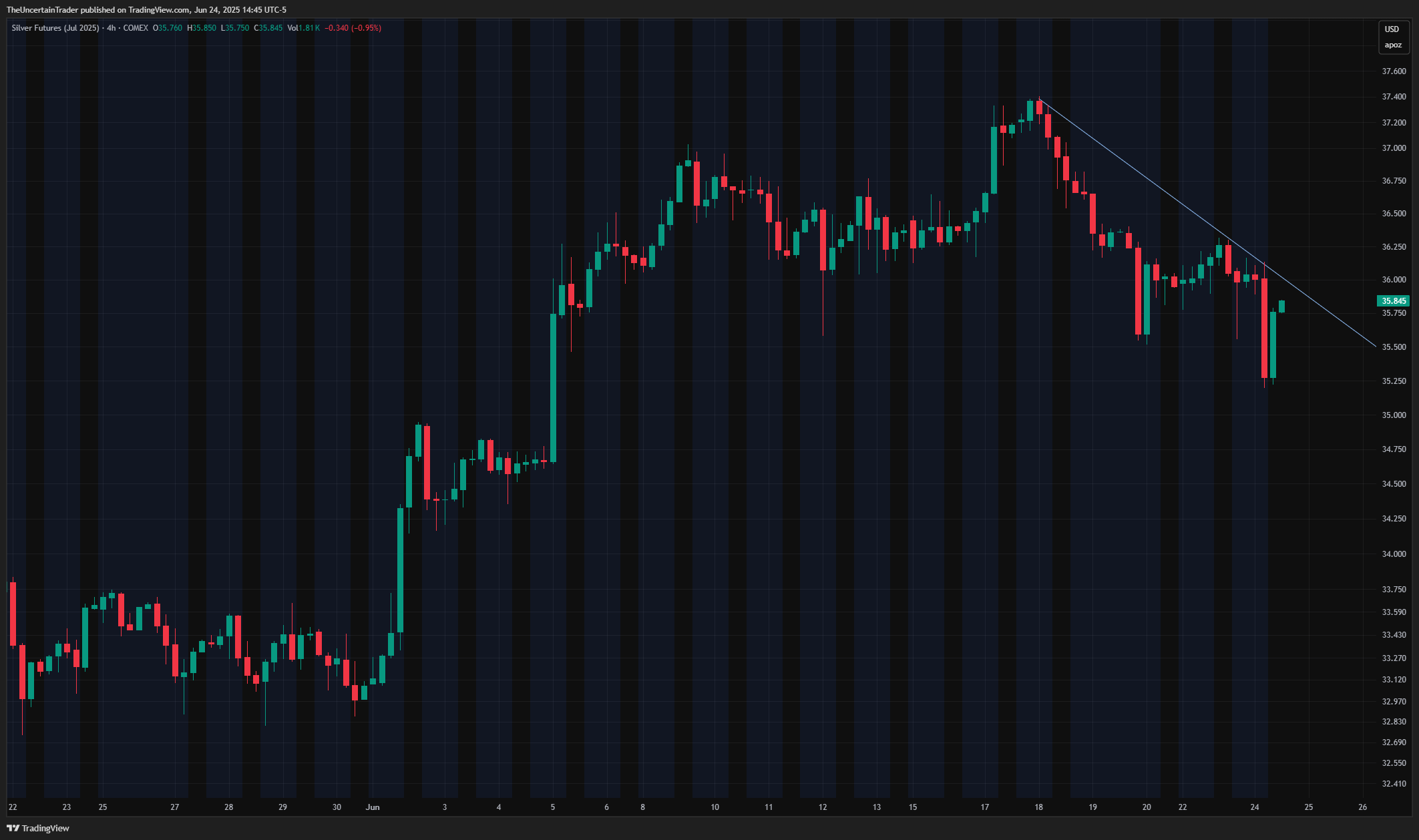The height and width of the screenshot is (840, 1419).
Task: Select the blue descending trend line
Action: coord(1209,224)
